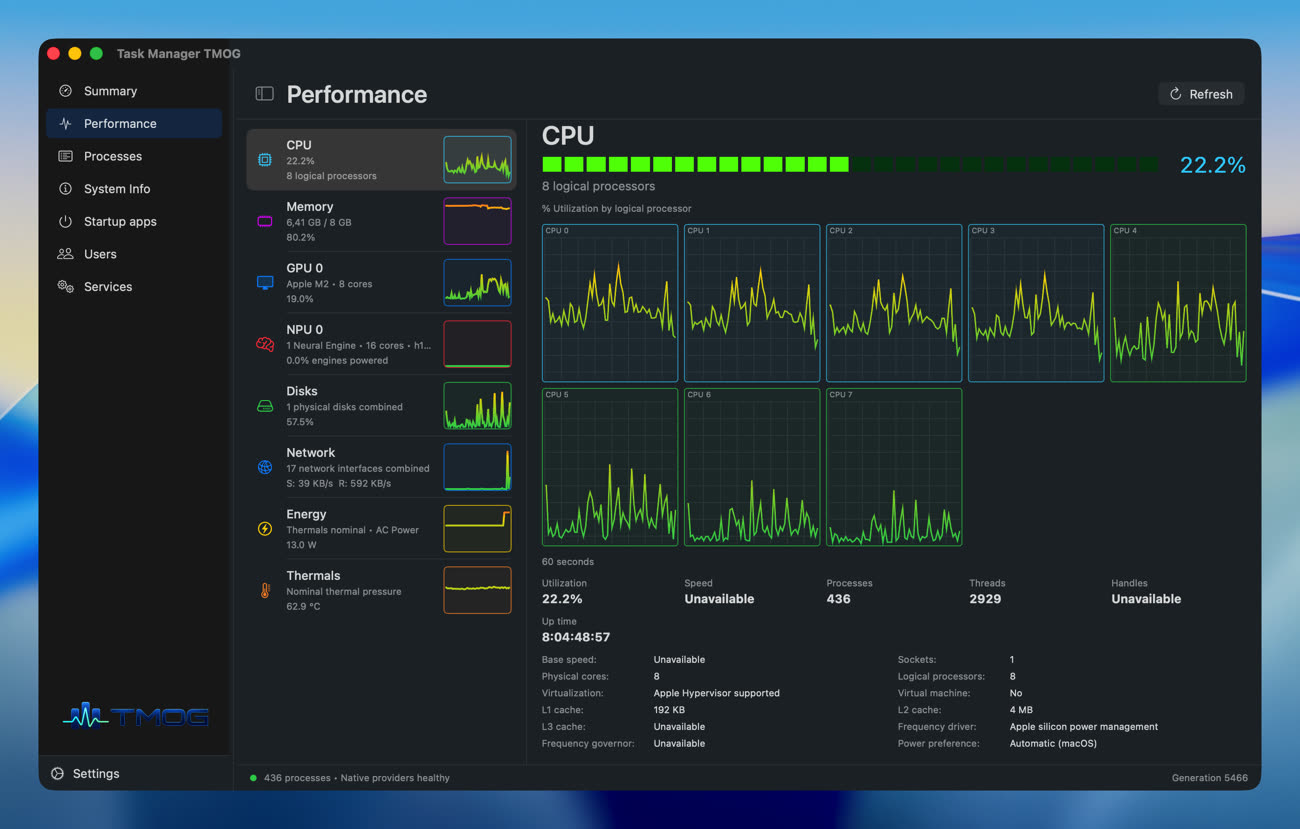This screenshot has width=1300, height=829.
Task: Click the CPU 2 utilization graph
Action: coord(894,303)
